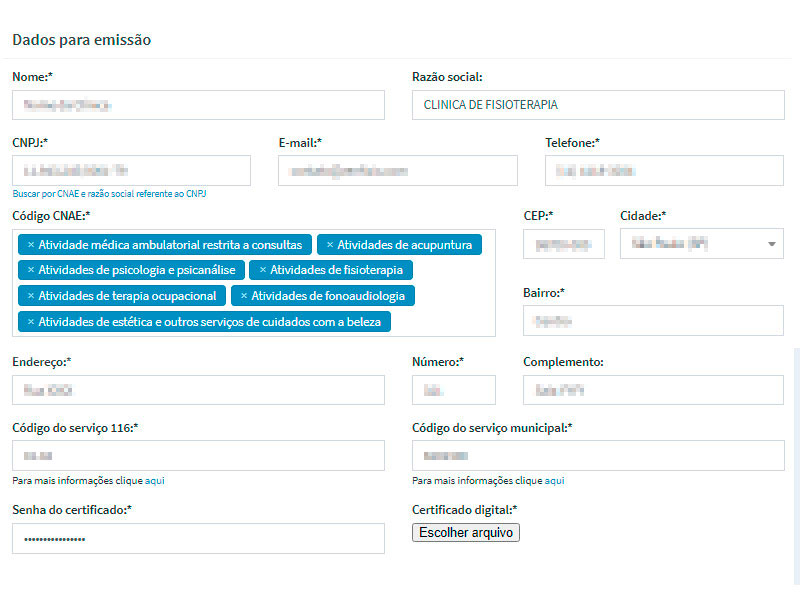Click 'aqui' link under Código do serviço municipal
The height and width of the screenshot is (600, 800).
(x=555, y=481)
